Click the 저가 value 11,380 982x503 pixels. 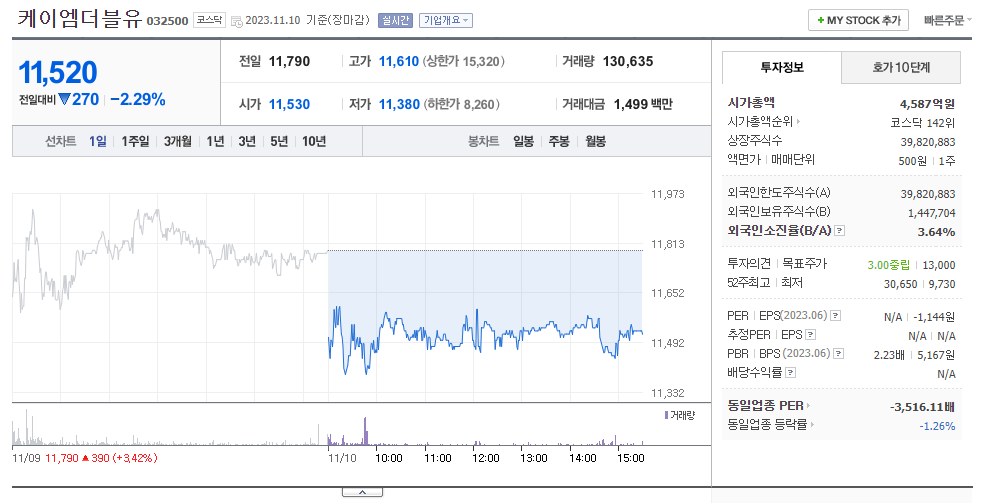click(x=399, y=105)
